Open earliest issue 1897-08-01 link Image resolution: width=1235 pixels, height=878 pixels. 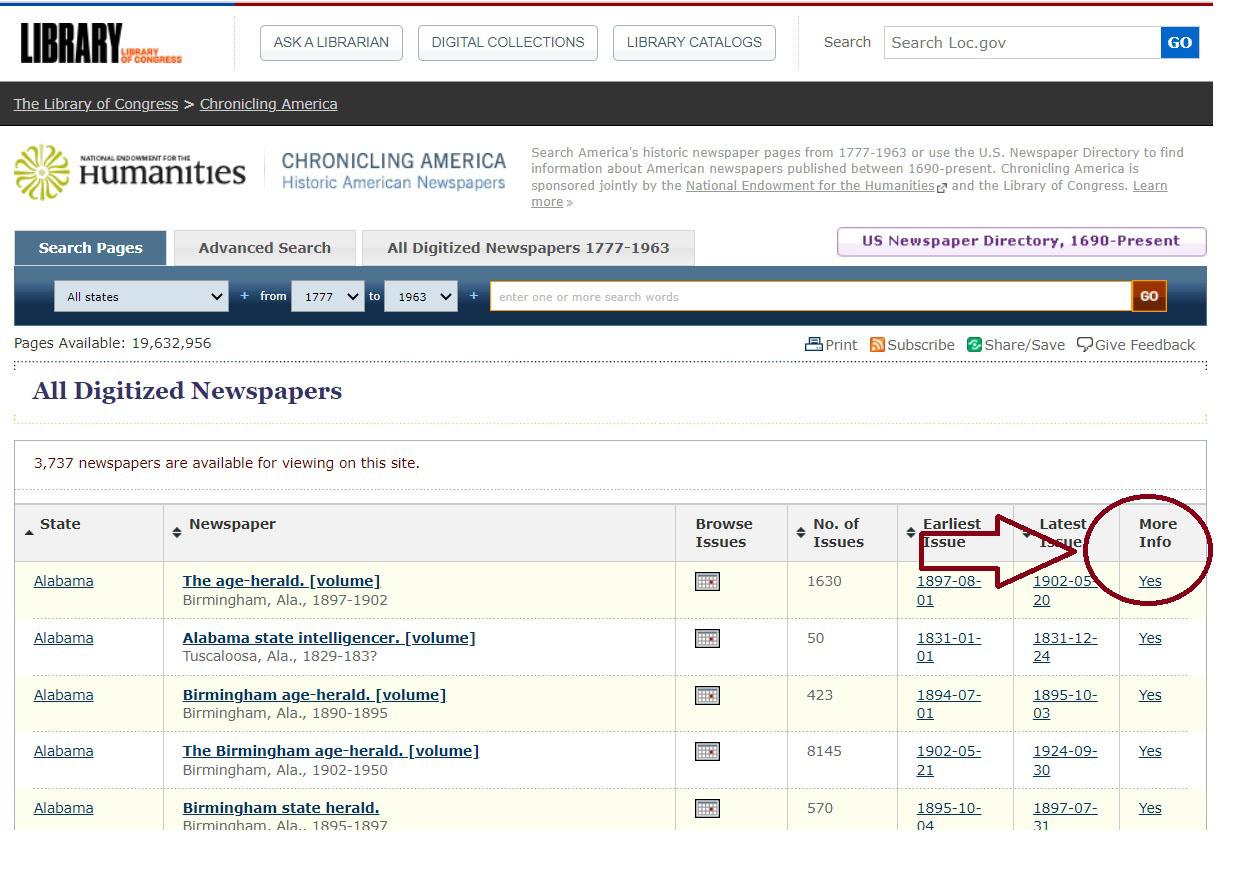(x=949, y=590)
